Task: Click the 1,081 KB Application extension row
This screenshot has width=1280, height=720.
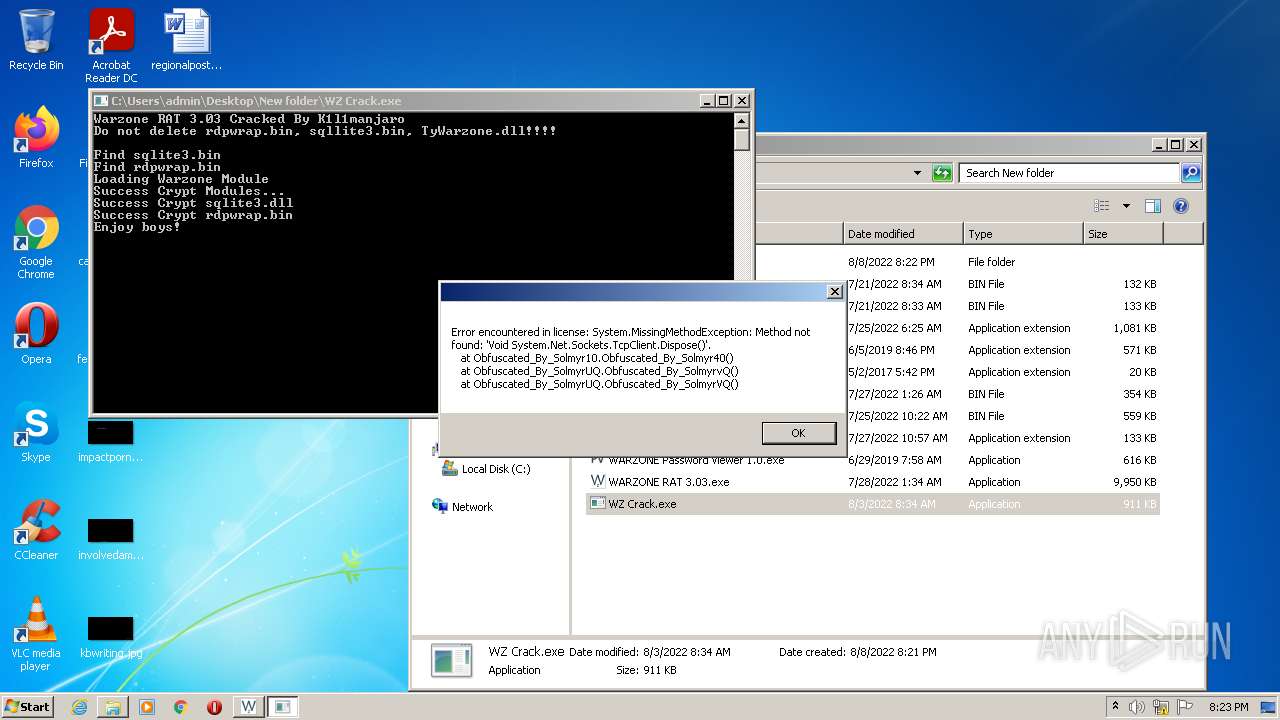Action: [1002, 328]
